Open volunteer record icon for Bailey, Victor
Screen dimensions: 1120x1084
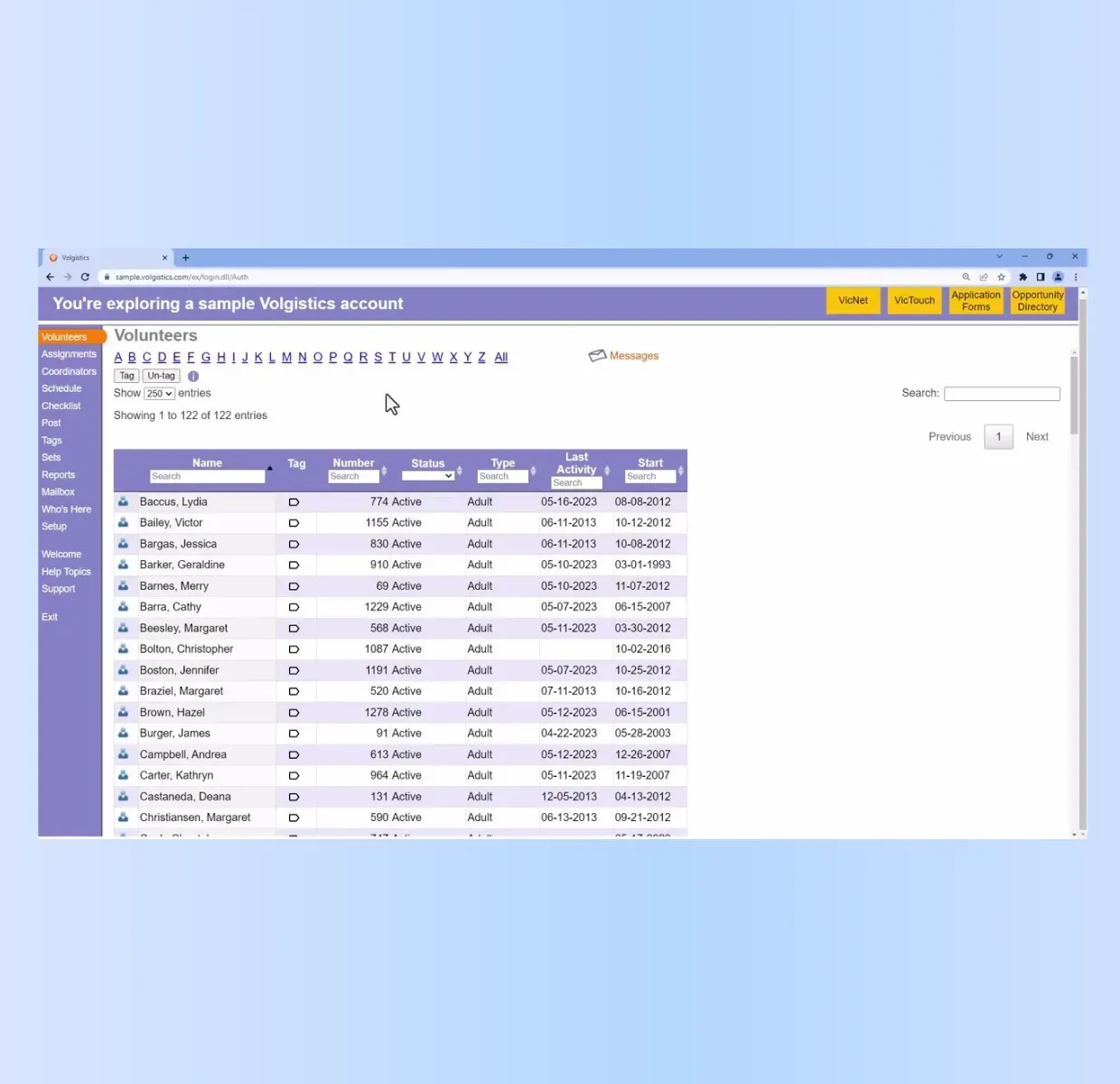(123, 522)
